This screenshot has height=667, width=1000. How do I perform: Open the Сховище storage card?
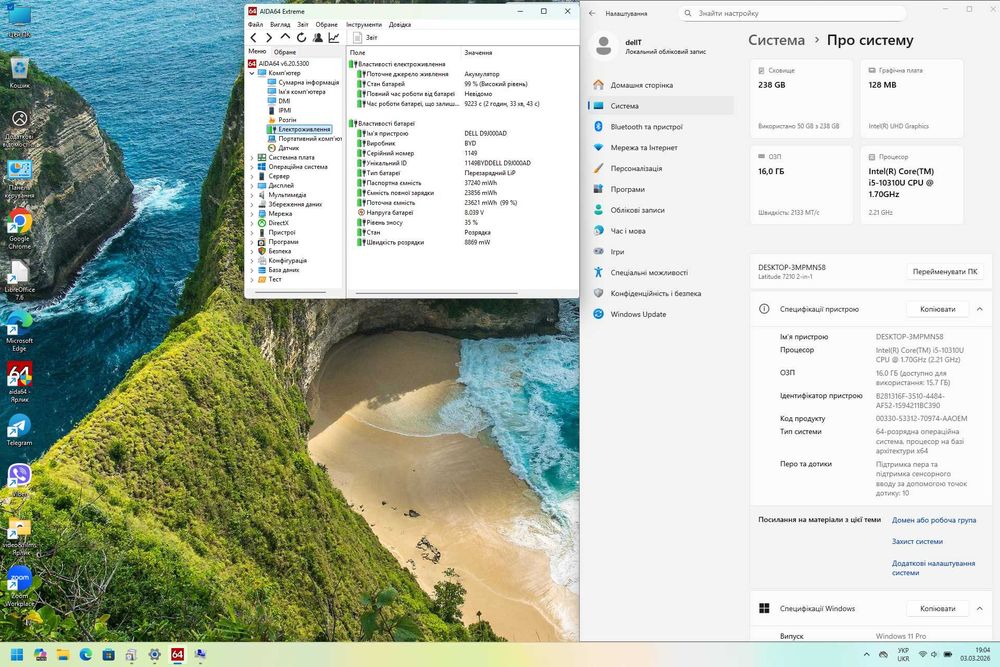point(801,98)
